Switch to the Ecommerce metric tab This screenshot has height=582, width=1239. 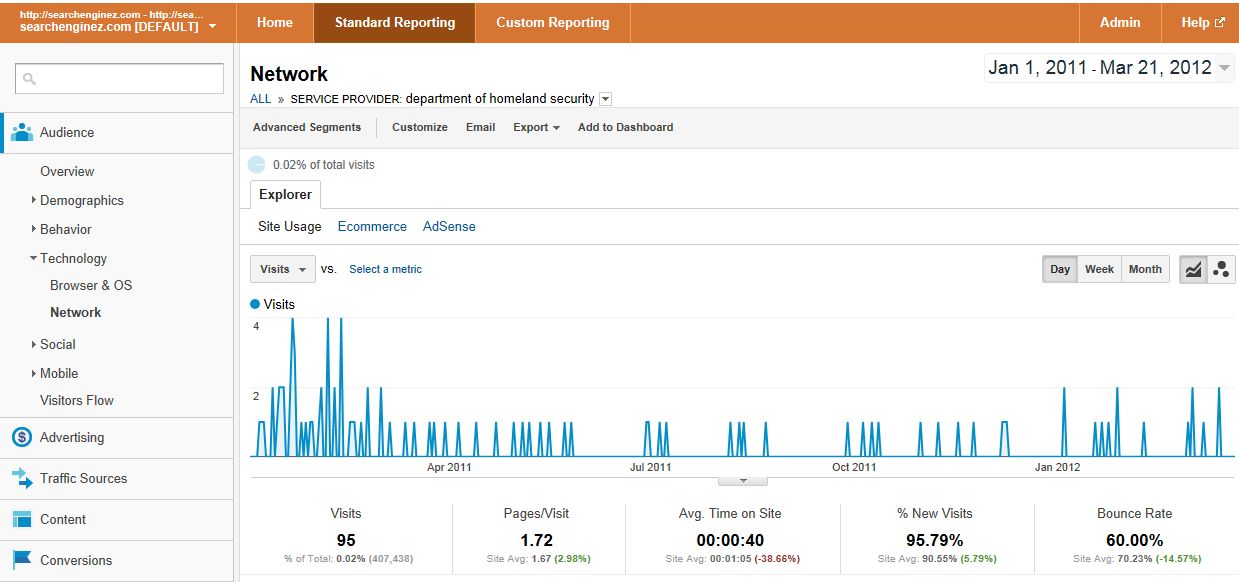(x=372, y=226)
